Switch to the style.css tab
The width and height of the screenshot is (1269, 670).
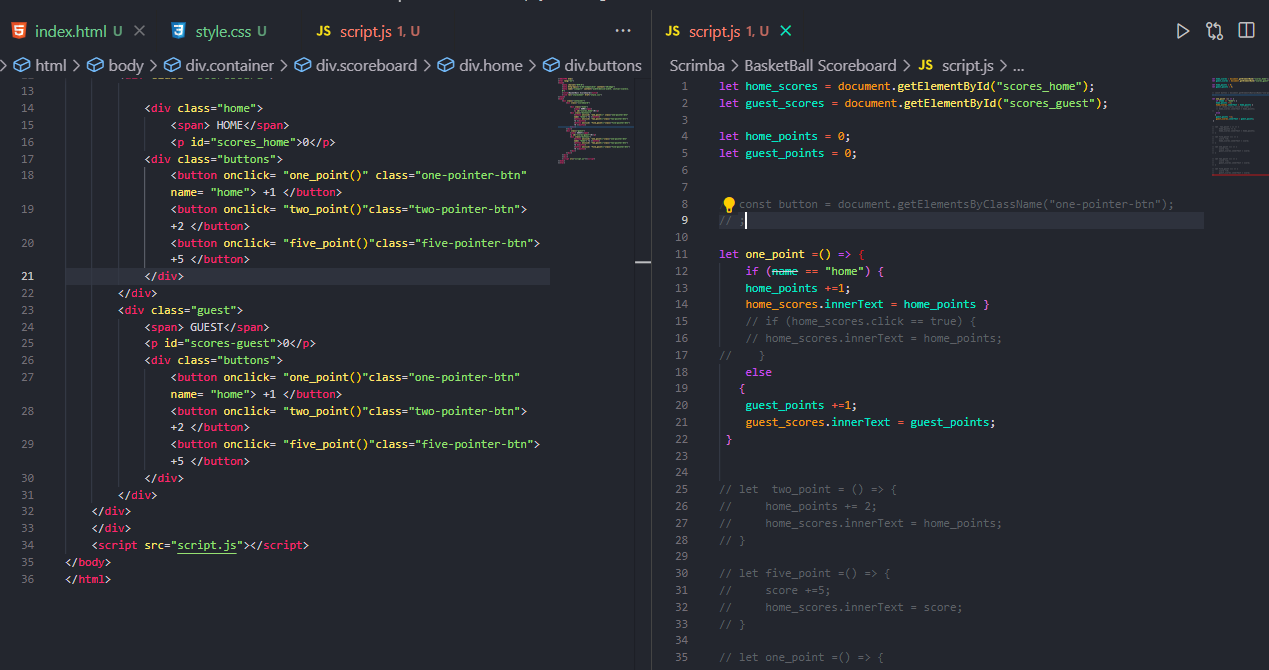tap(222, 31)
